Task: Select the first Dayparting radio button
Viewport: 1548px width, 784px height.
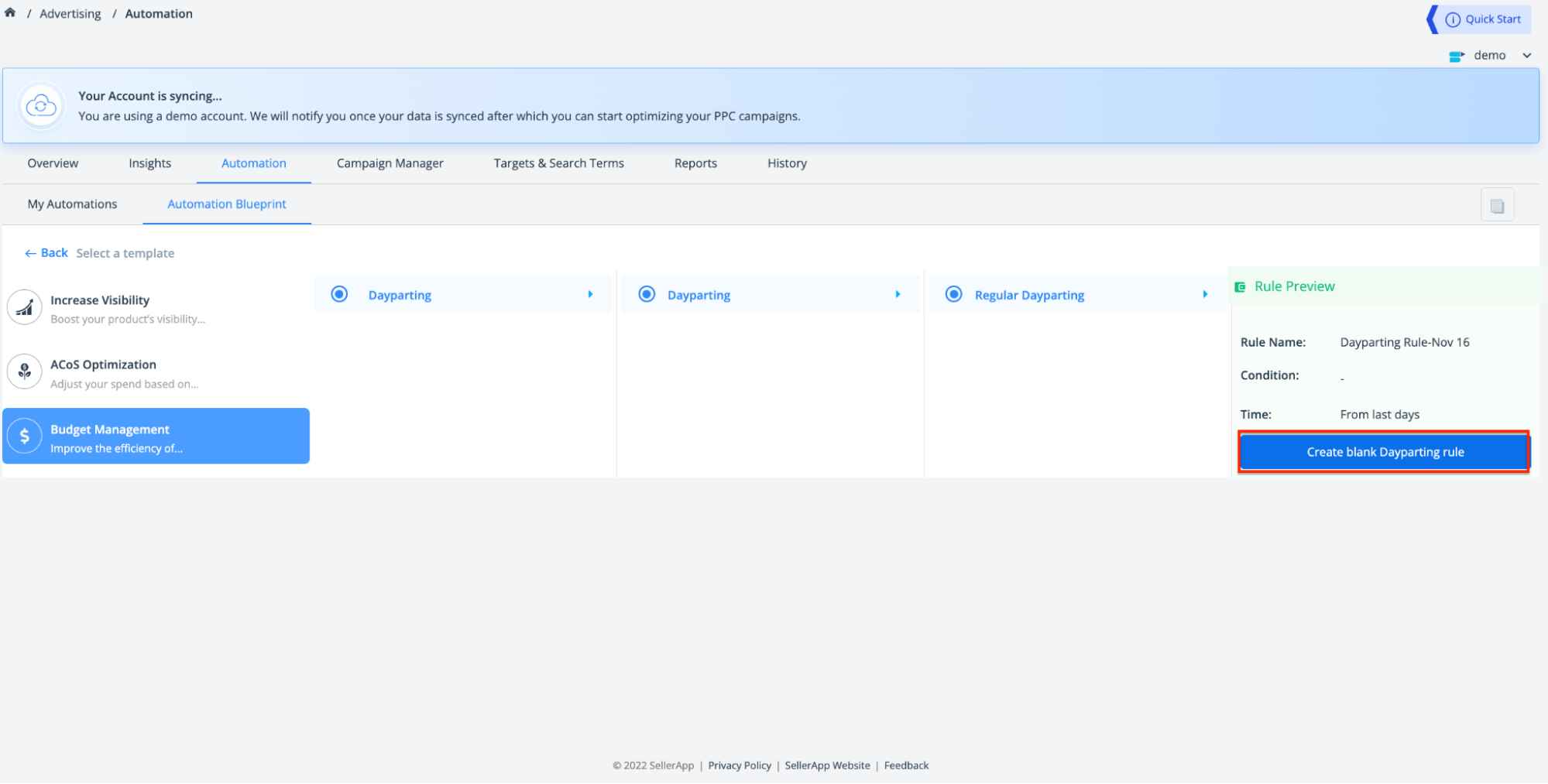Action: click(339, 294)
